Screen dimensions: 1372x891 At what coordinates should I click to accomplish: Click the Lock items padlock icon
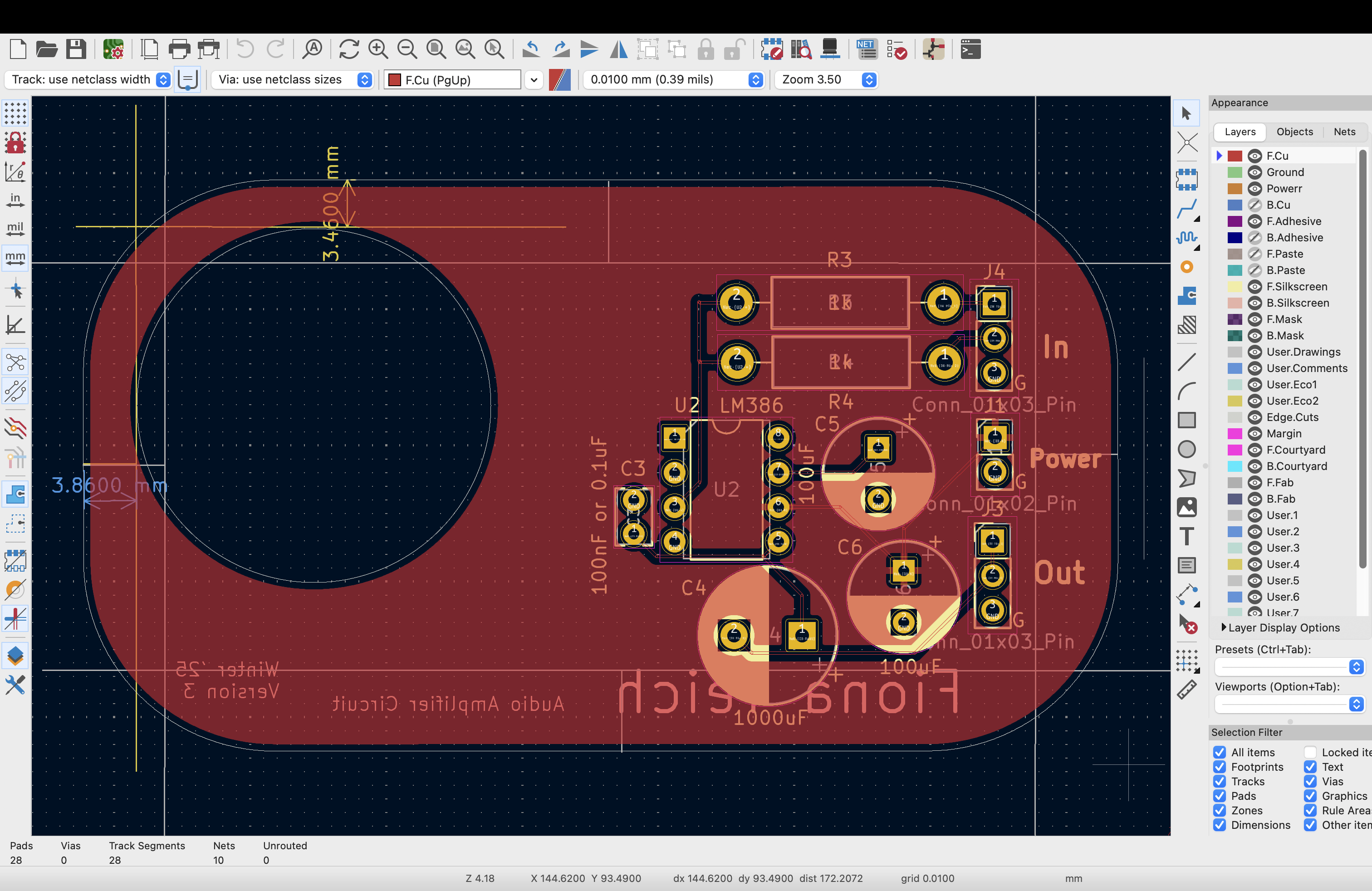point(706,49)
